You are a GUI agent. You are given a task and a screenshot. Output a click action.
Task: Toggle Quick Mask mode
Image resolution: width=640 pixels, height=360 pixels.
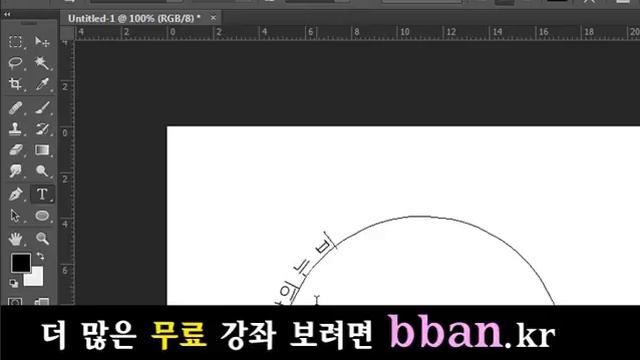coord(16,302)
